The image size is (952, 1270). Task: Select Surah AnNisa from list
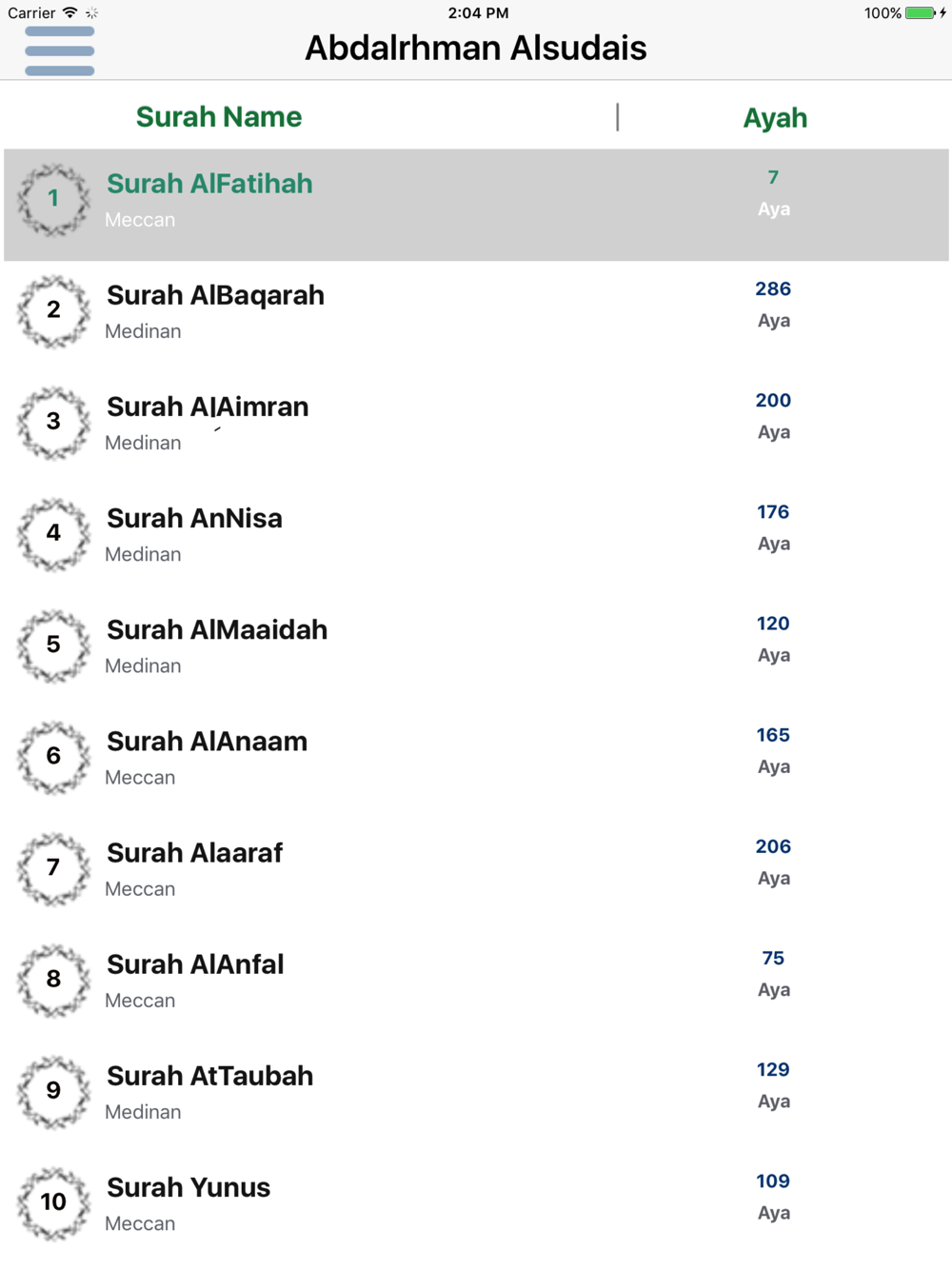pyautogui.click(x=476, y=539)
